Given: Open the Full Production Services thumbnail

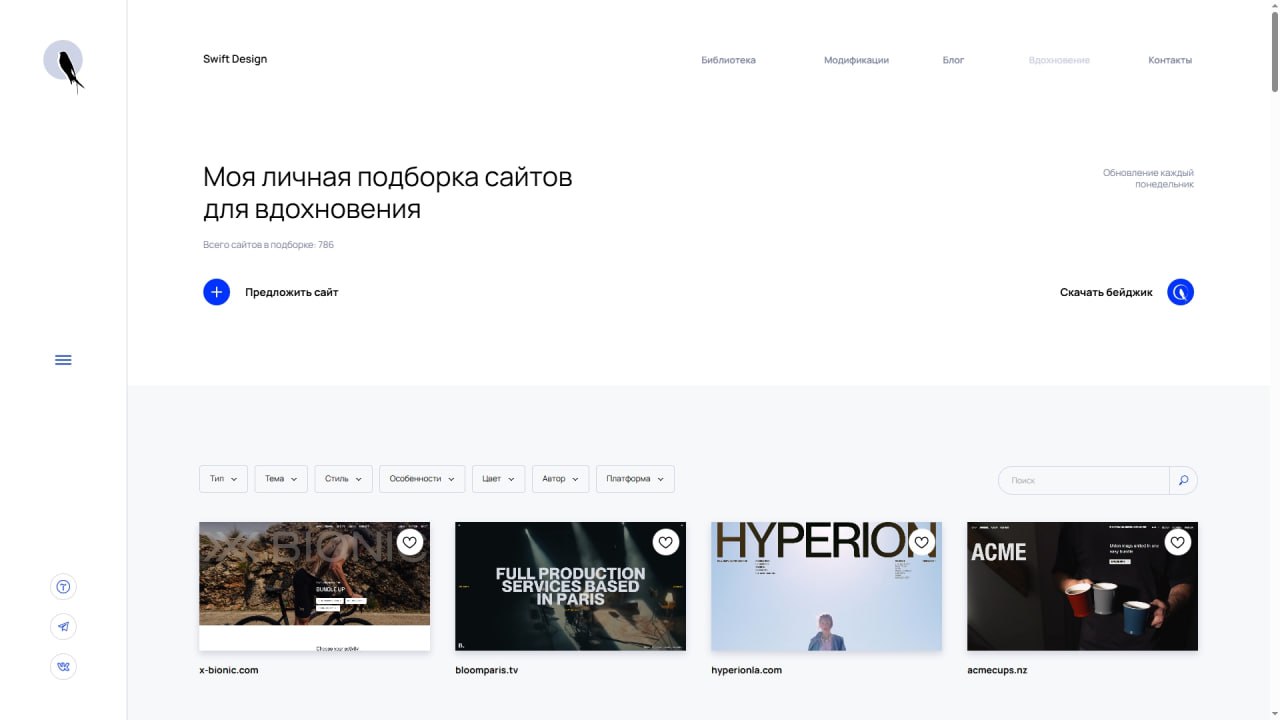Looking at the screenshot, I should pos(570,586).
